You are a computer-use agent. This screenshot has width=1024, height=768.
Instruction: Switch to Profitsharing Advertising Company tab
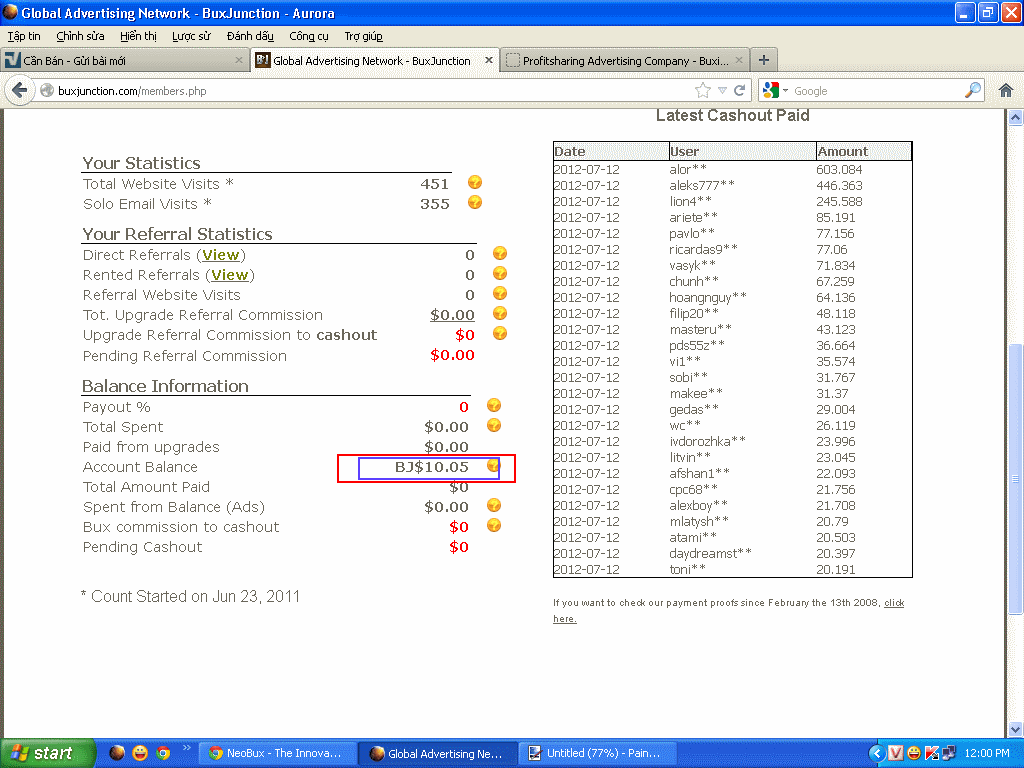(625, 60)
